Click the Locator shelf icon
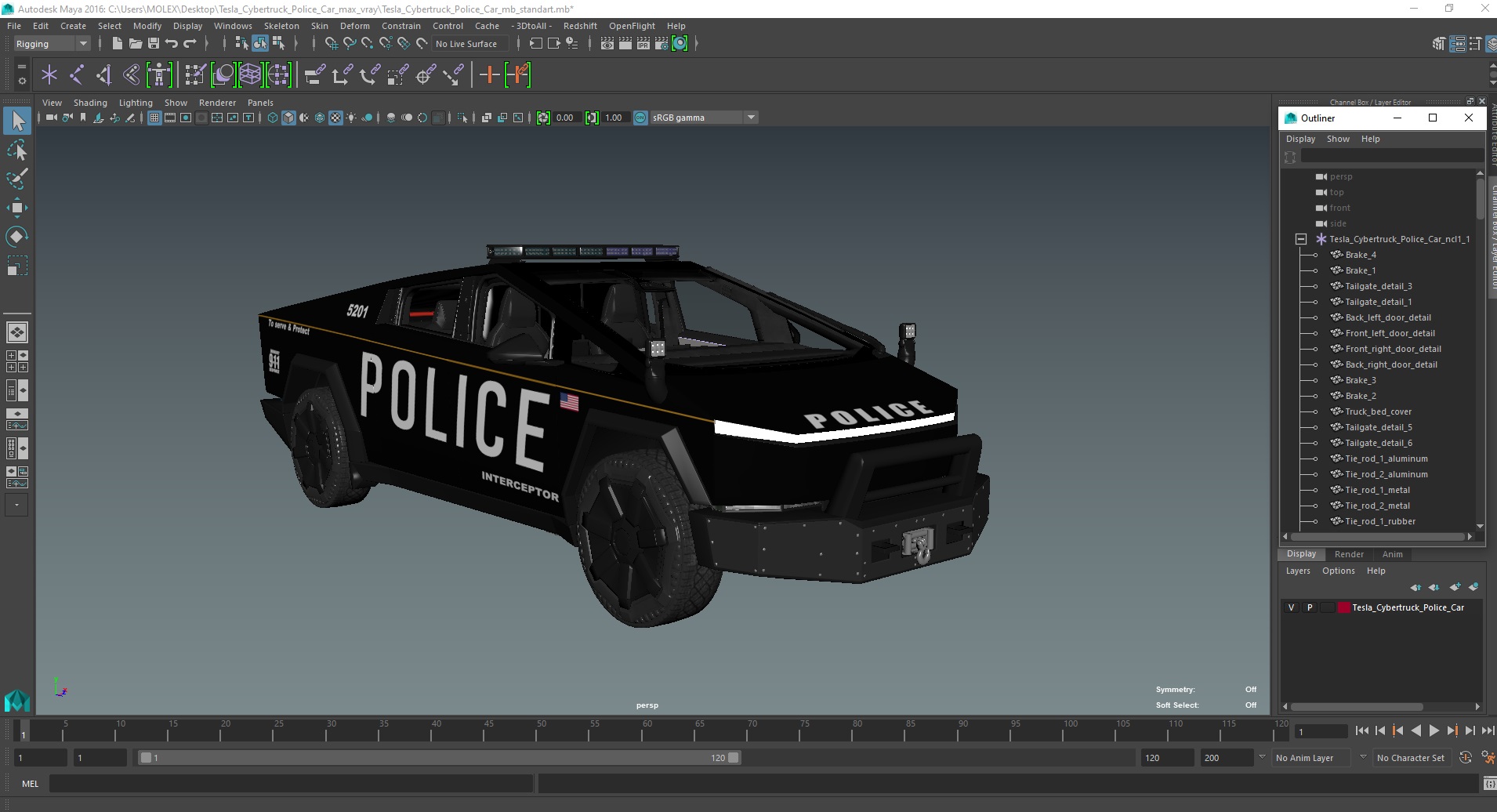1497x812 pixels. pyautogui.click(x=49, y=75)
